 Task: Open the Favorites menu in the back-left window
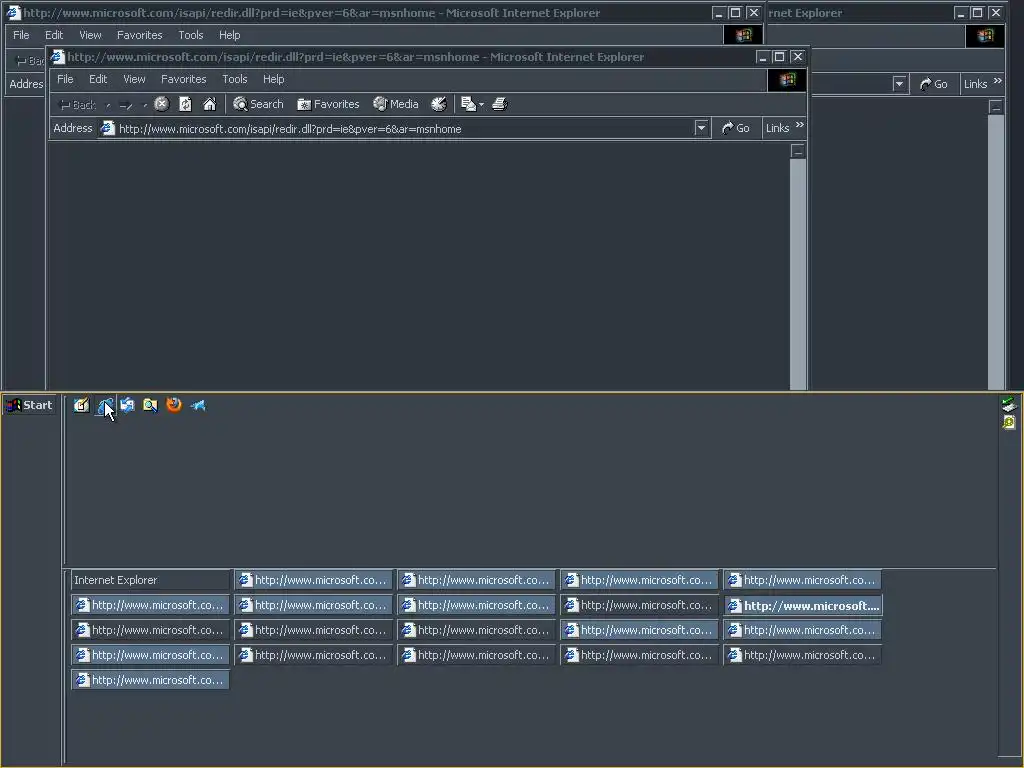(x=140, y=35)
